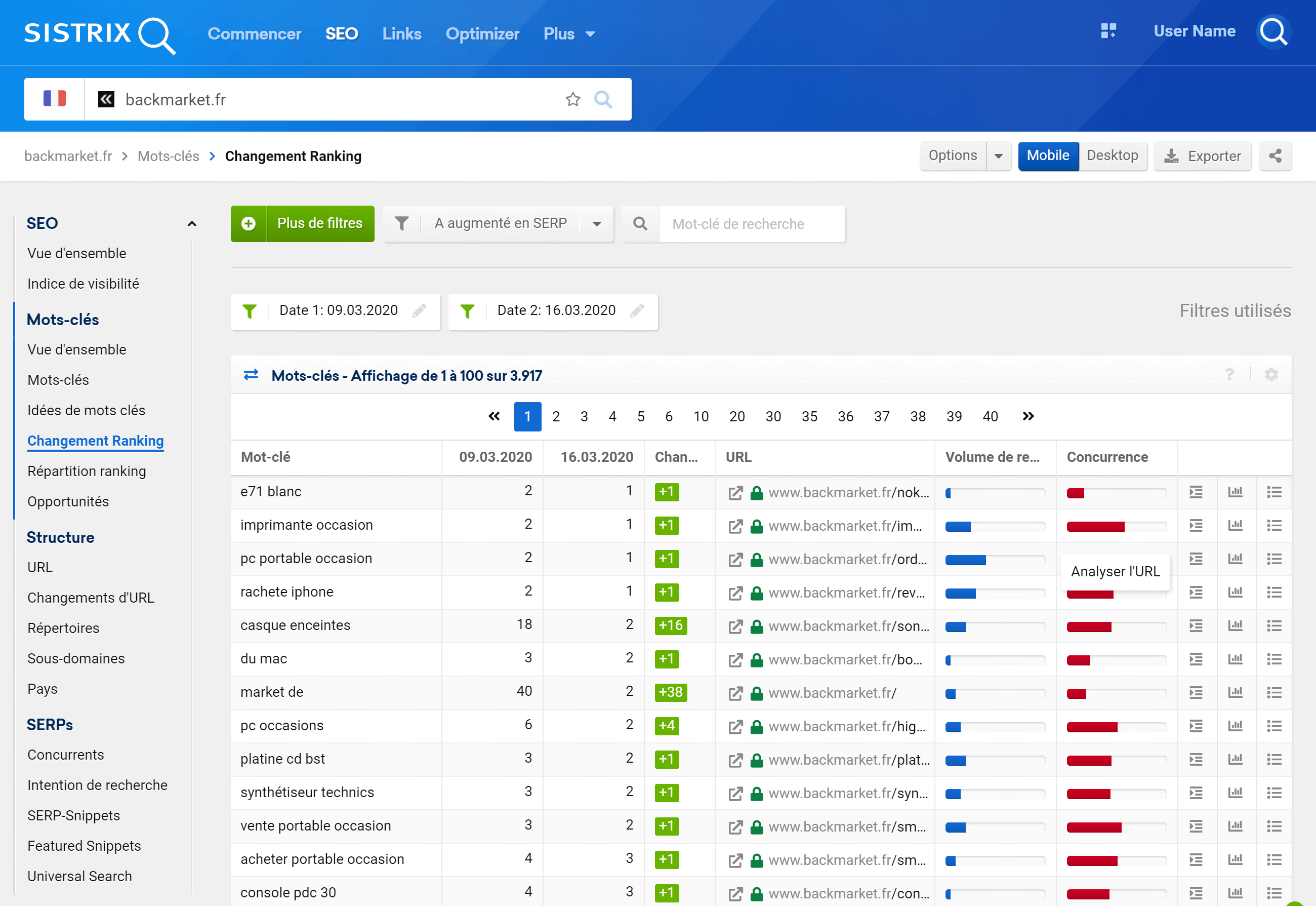1316x906 pixels.
Task: Click the +16 badge for casque enceintes
Action: pos(671,625)
